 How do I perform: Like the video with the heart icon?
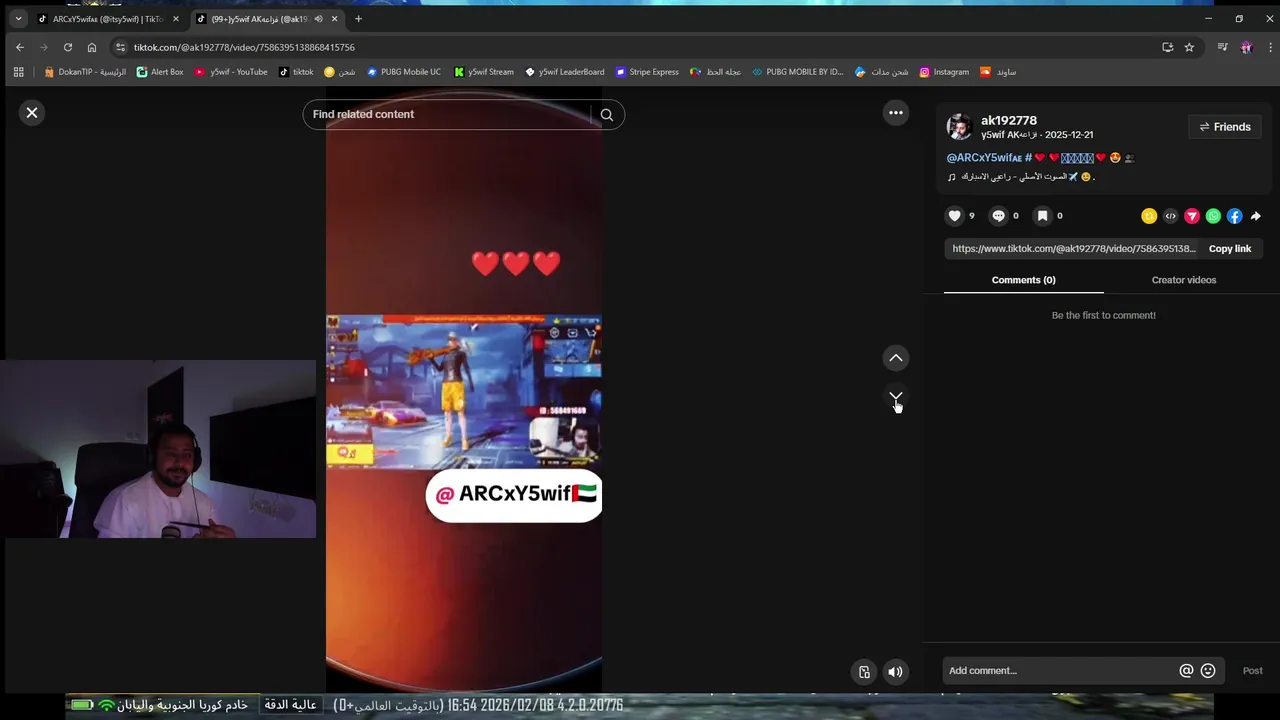tap(955, 216)
